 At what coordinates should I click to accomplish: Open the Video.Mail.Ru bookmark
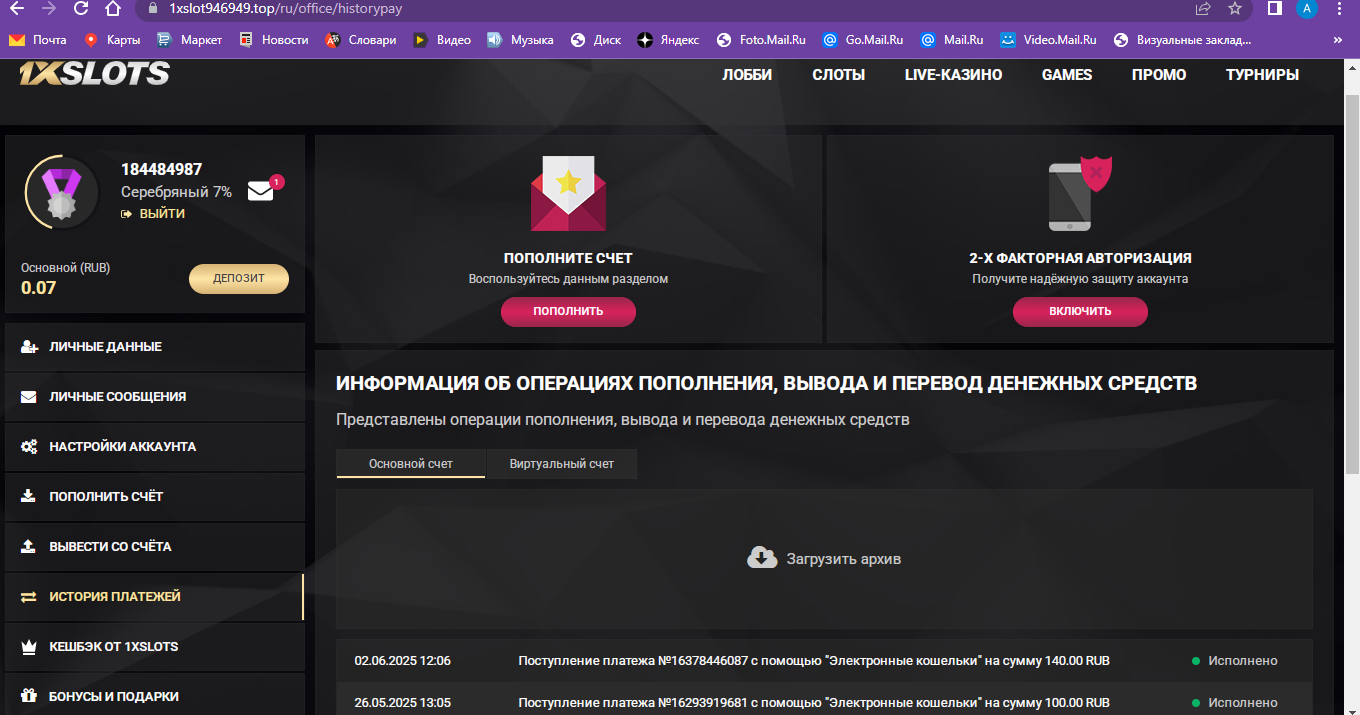[x=1048, y=40]
